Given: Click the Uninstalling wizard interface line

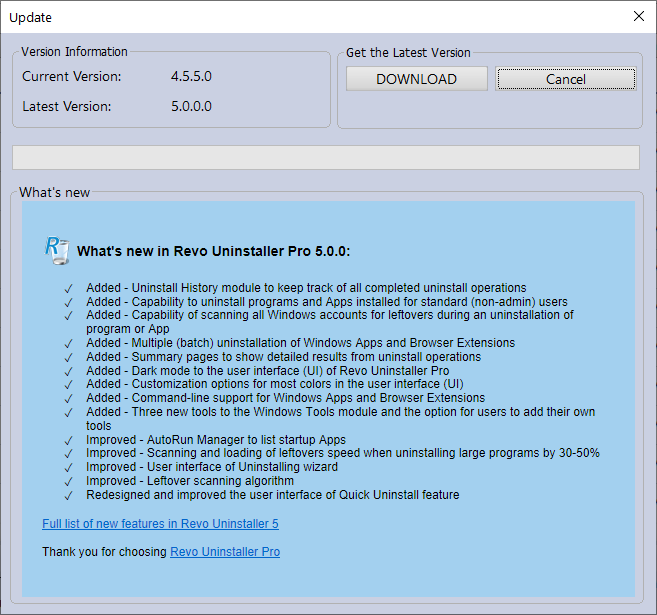Looking at the screenshot, I should click(212, 467).
